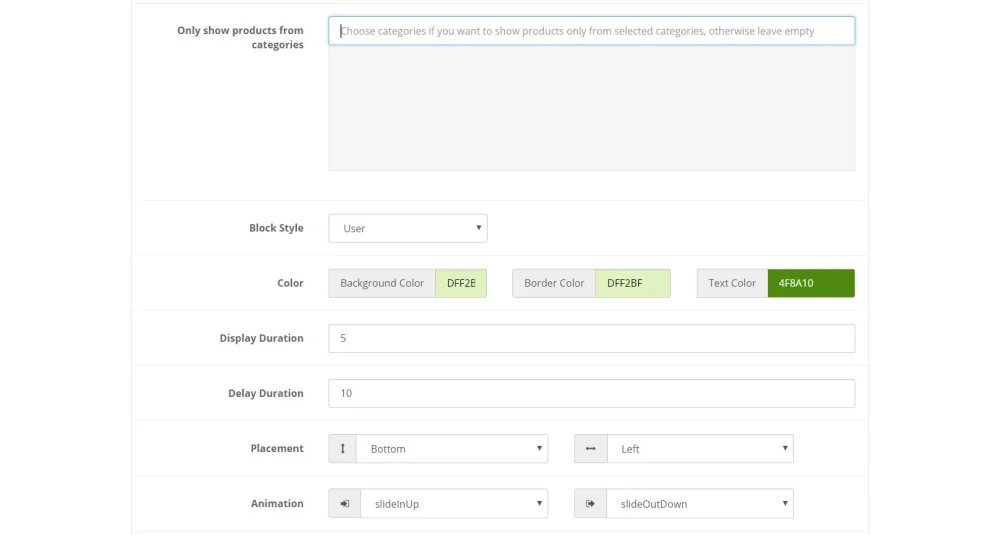Open the slideOutDown animation dropdown
1000x535 pixels.
700,504
